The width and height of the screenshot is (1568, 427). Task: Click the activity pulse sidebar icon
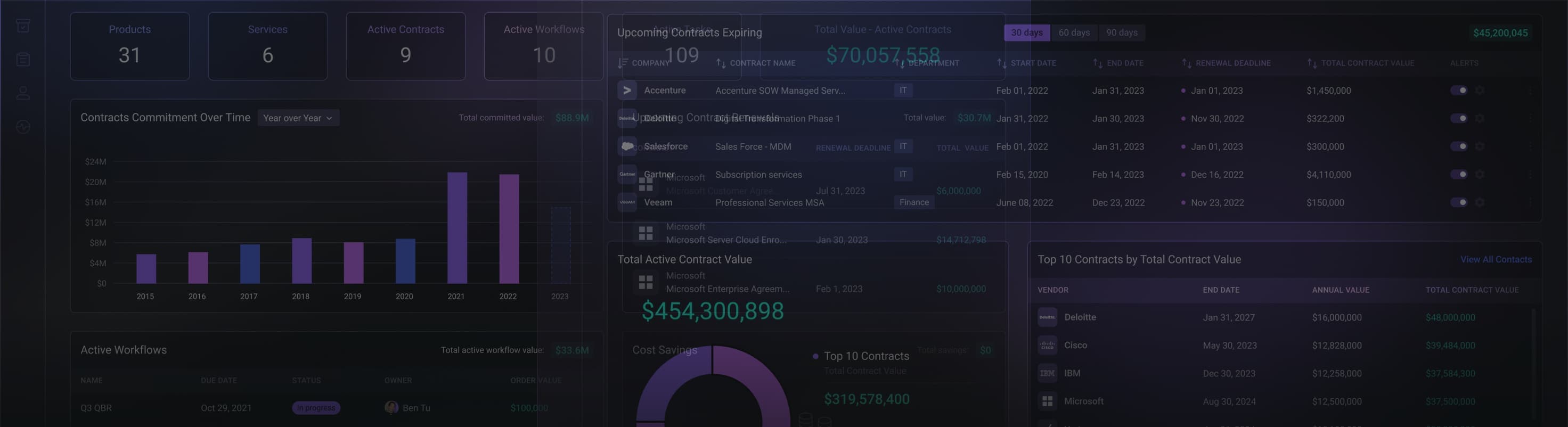pyautogui.click(x=23, y=127)
